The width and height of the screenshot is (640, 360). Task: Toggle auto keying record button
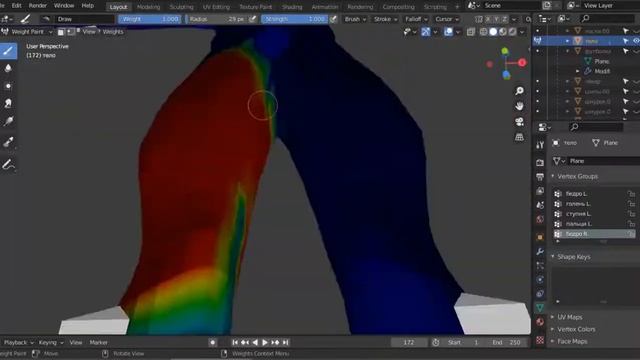coord(213,342)
